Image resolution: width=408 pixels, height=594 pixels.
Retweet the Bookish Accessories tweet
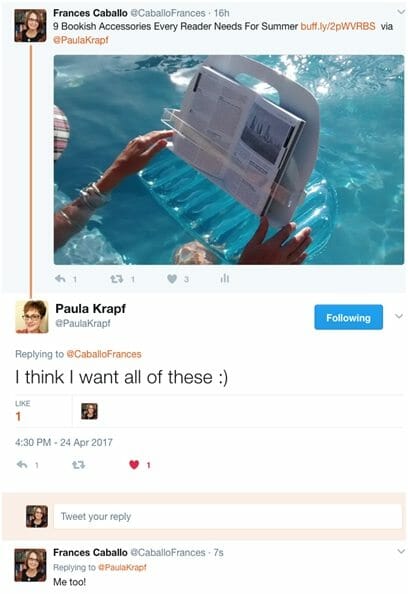coord(116,279)
